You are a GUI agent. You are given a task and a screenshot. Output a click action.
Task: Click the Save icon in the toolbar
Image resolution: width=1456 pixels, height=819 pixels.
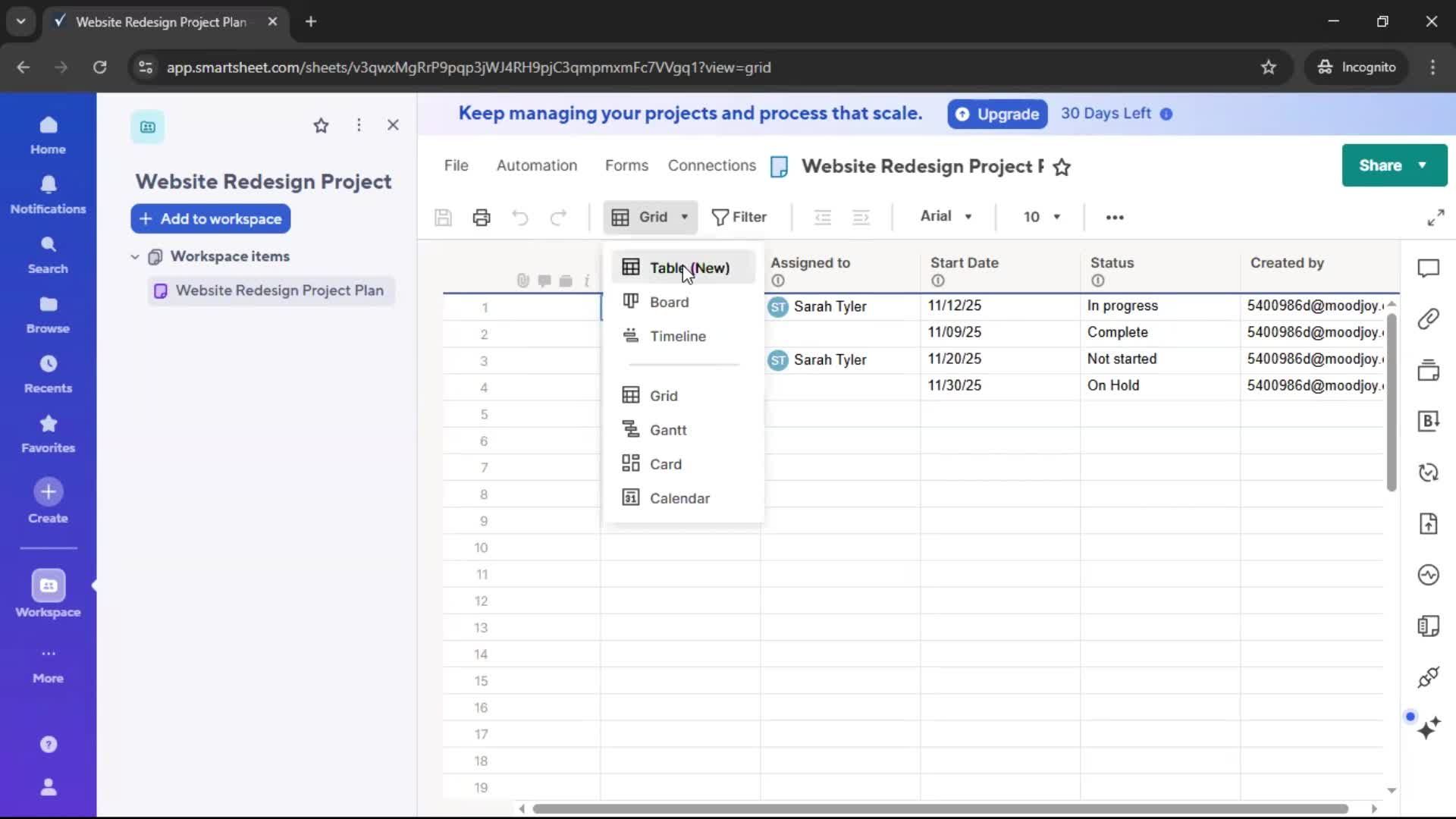[443, 218]
